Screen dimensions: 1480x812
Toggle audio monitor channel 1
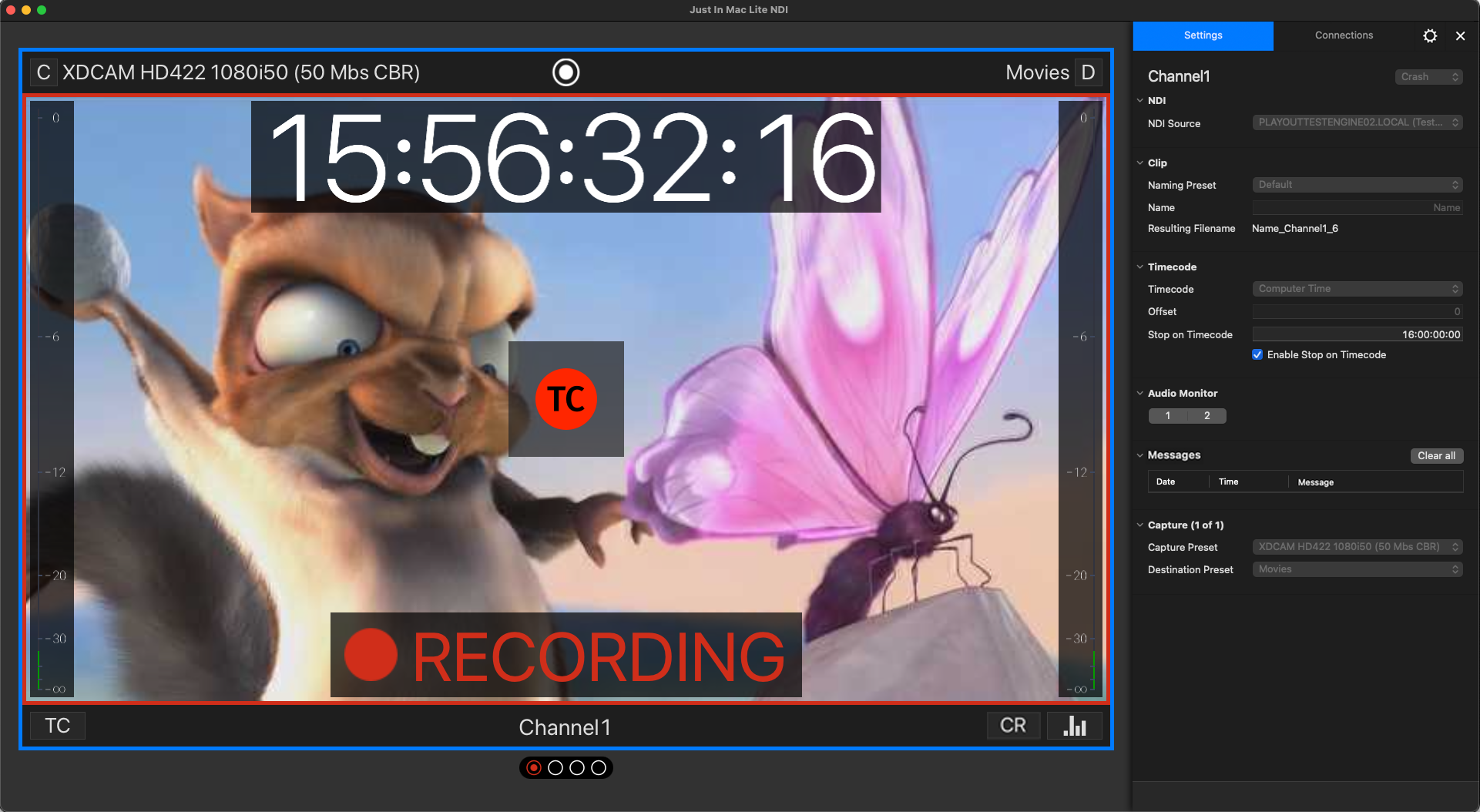(x=1168, y=416)
